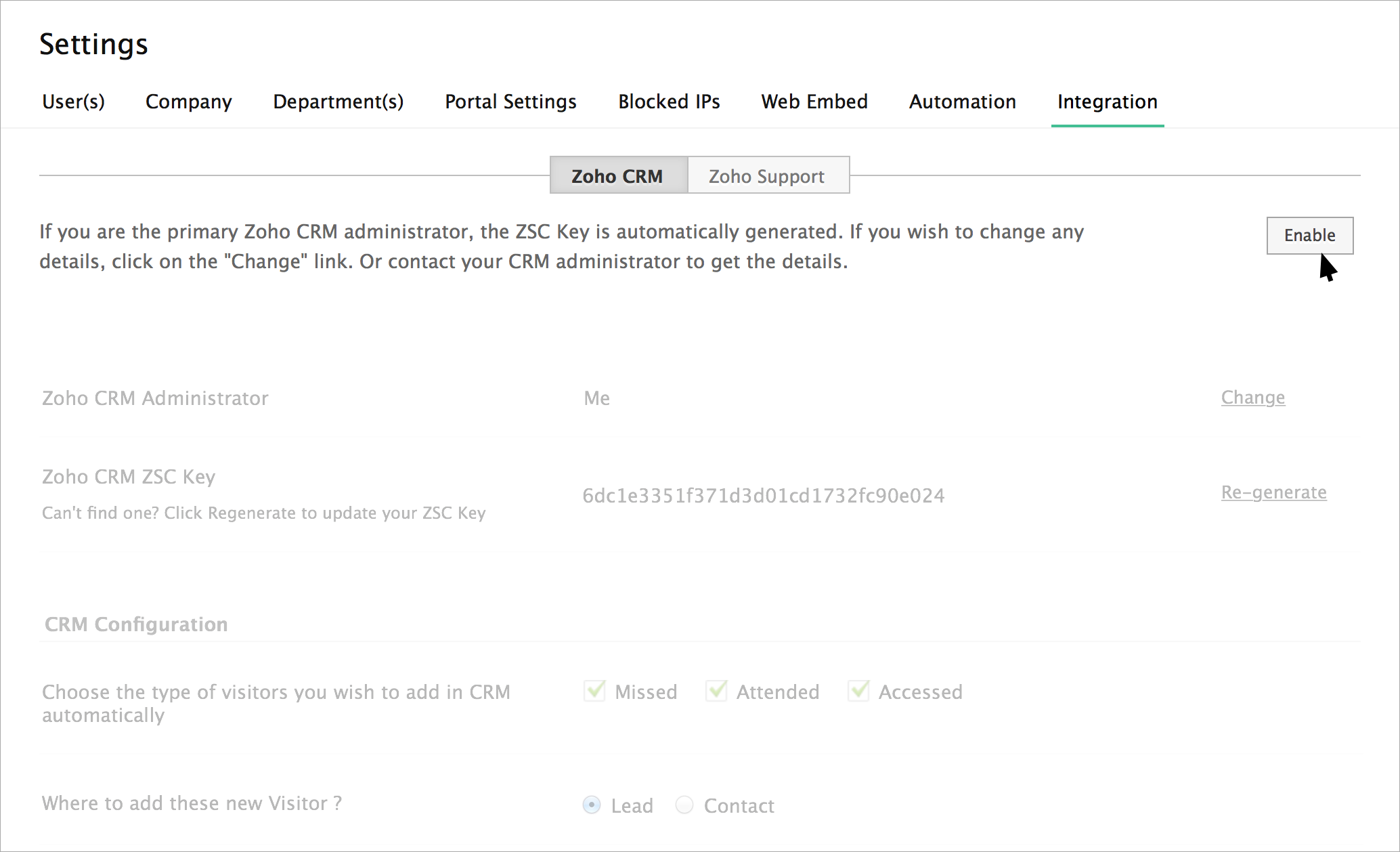
Task: Toggle the Missed visitors checkbox
Action: pyautogui.click(x=594, y=691)
